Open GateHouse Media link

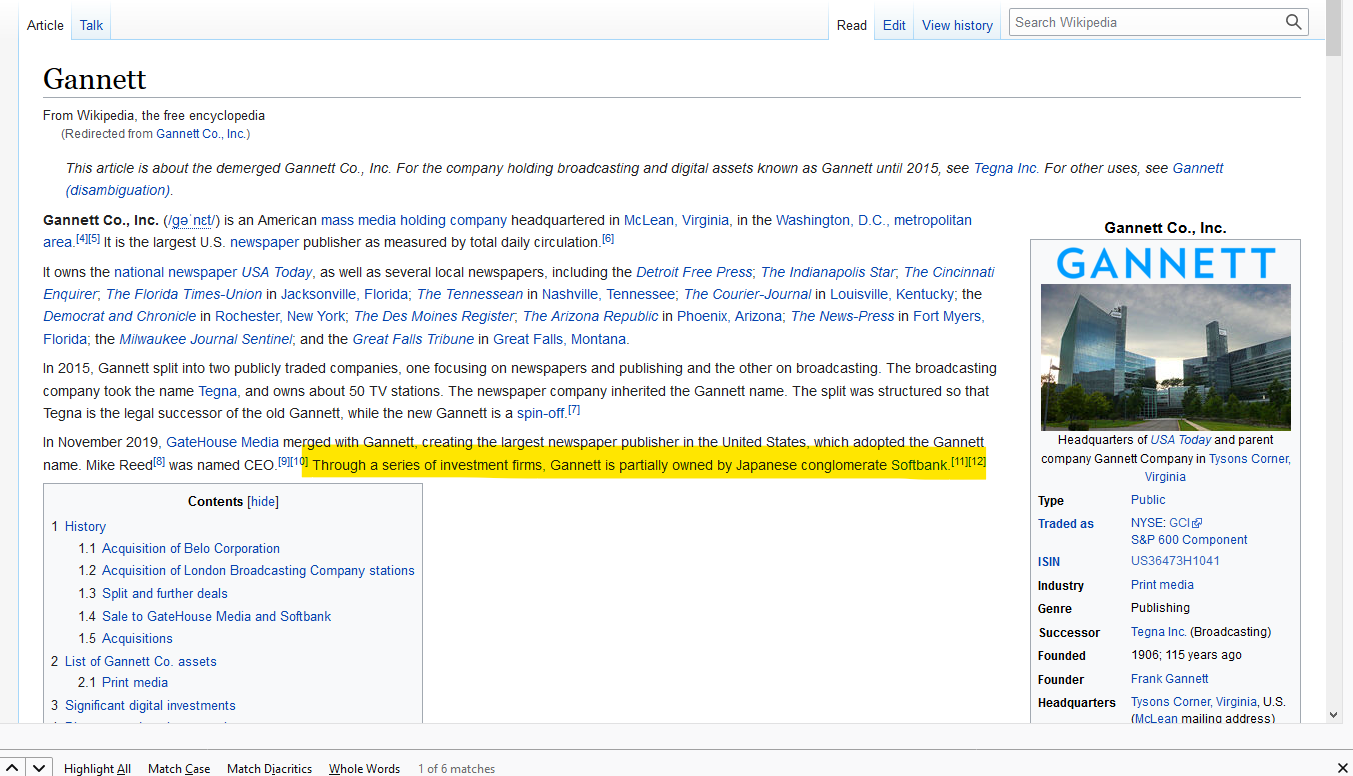click(222, 442)
